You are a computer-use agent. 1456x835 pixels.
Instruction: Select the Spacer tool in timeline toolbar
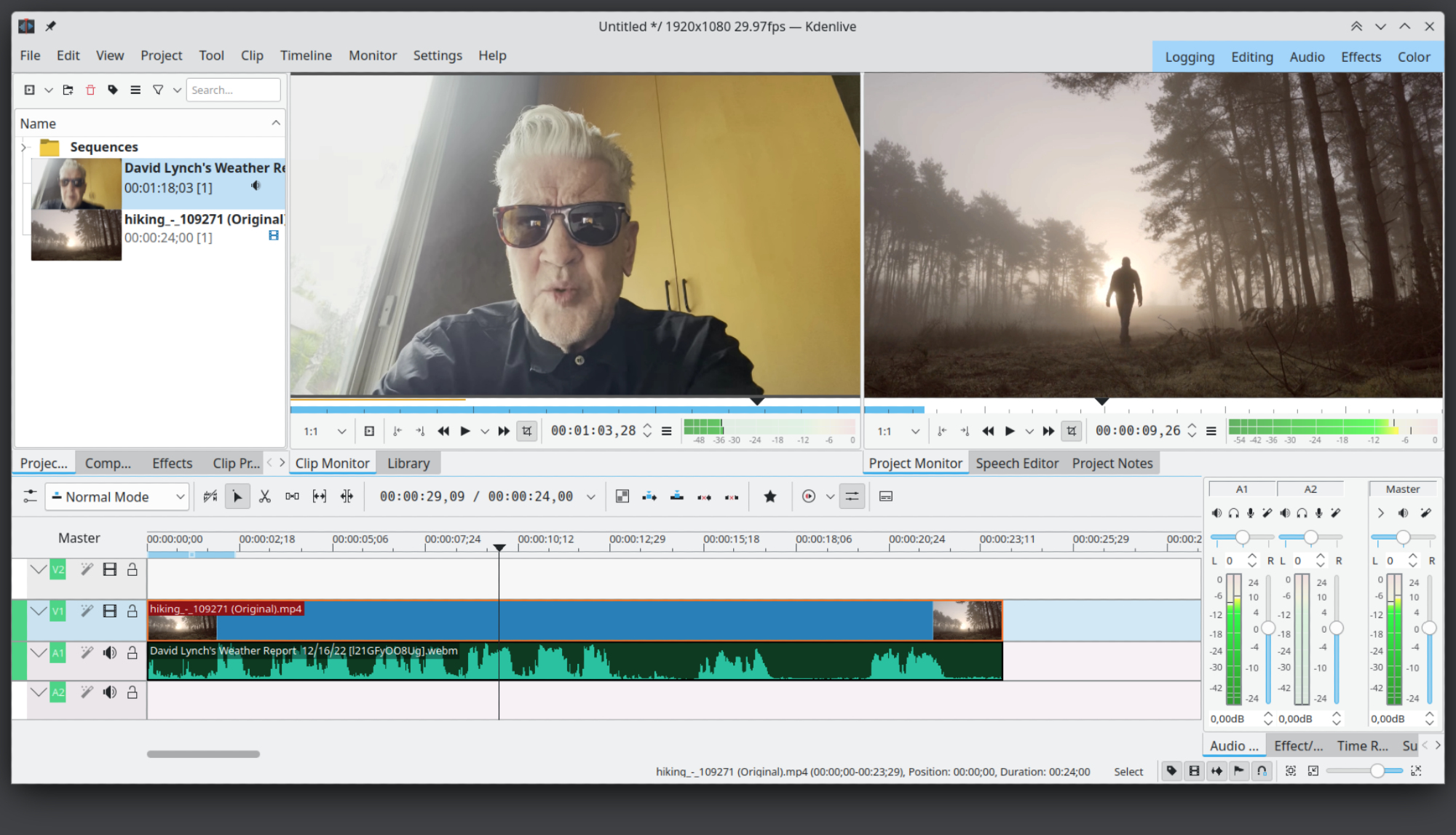click(292, 496)
